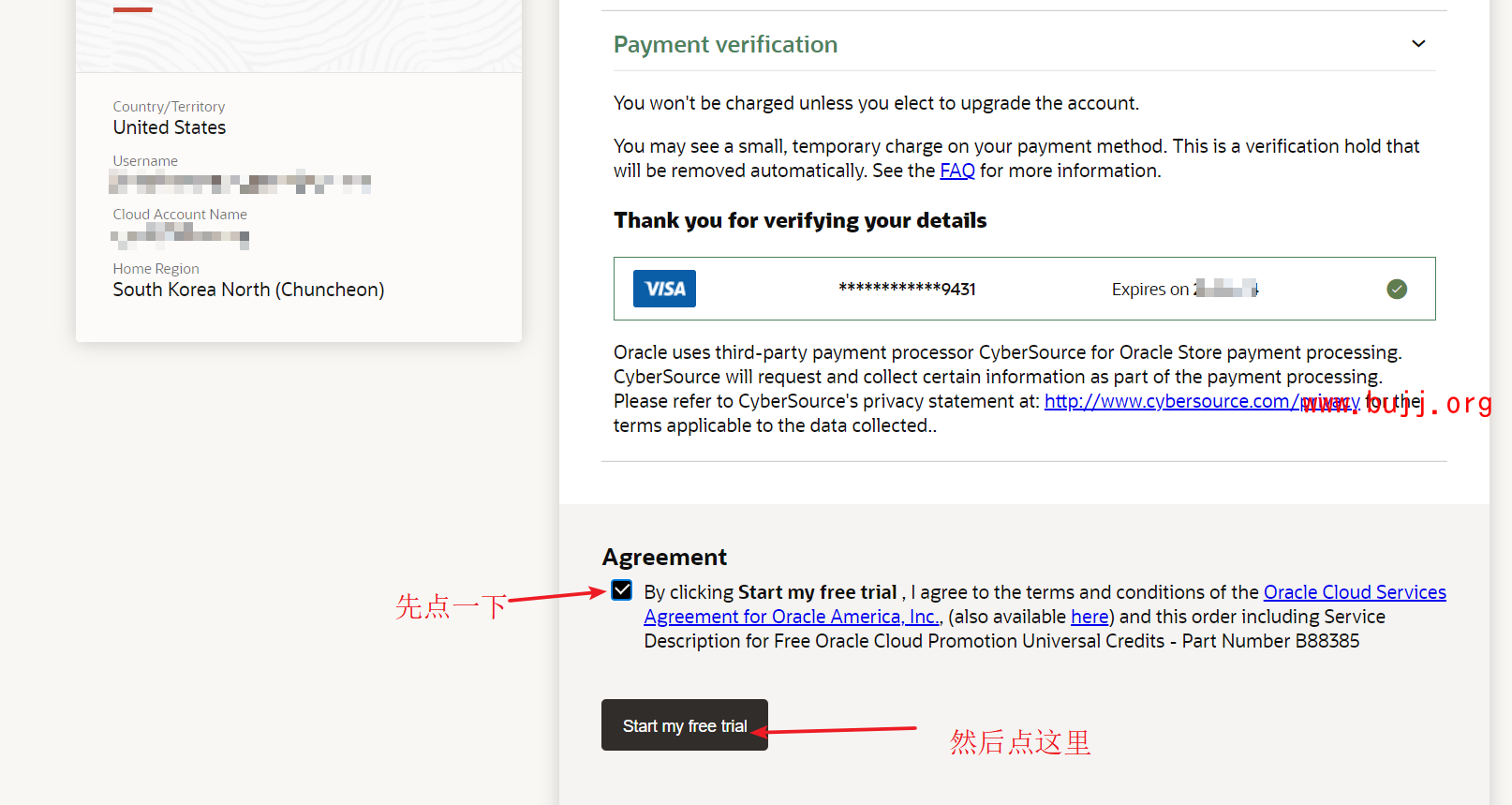Click the blurred Username value
The height and width of the screenshot is (805, 1512).
pyautogui.click(x=240, y=181)
